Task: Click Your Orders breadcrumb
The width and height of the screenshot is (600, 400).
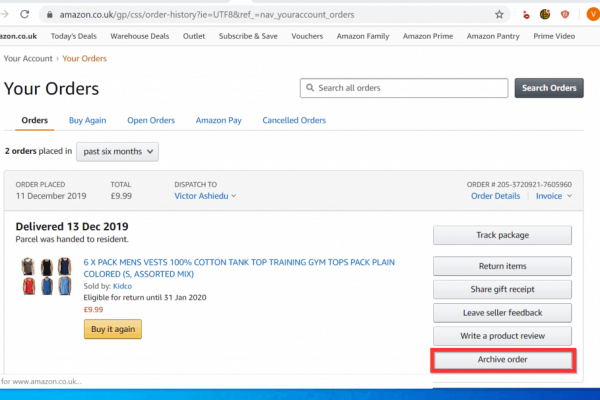Action: pyautogui.click(x=84, y=59)
